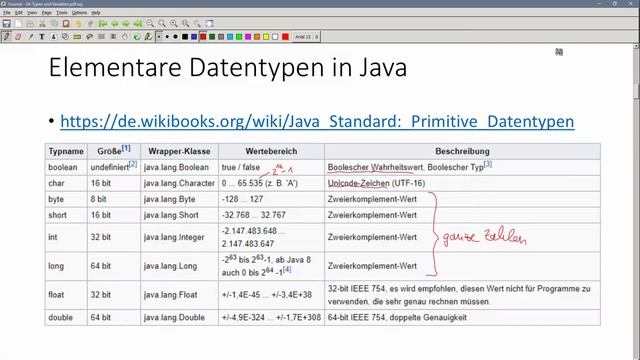Open the Tools menu
The image size is (640, 360).
point(62,13)
